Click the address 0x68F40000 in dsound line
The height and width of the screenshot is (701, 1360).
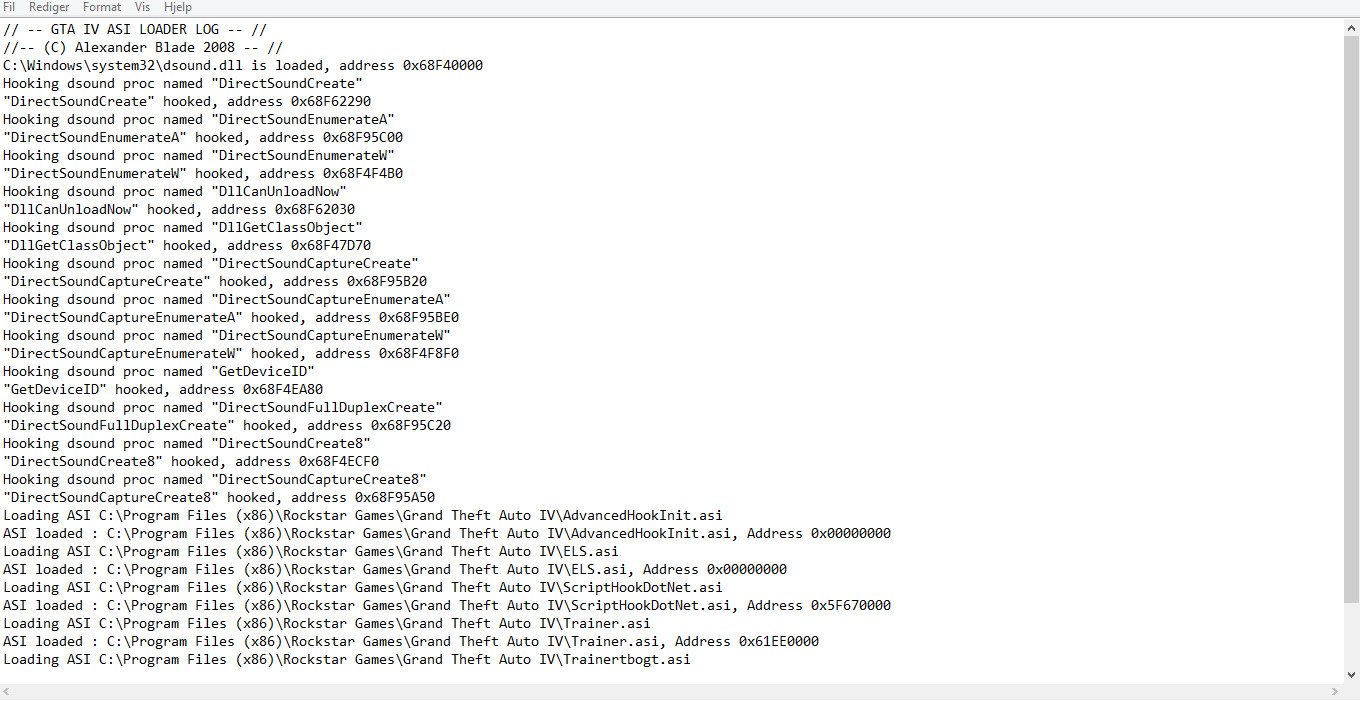click(x=442, y=66)
